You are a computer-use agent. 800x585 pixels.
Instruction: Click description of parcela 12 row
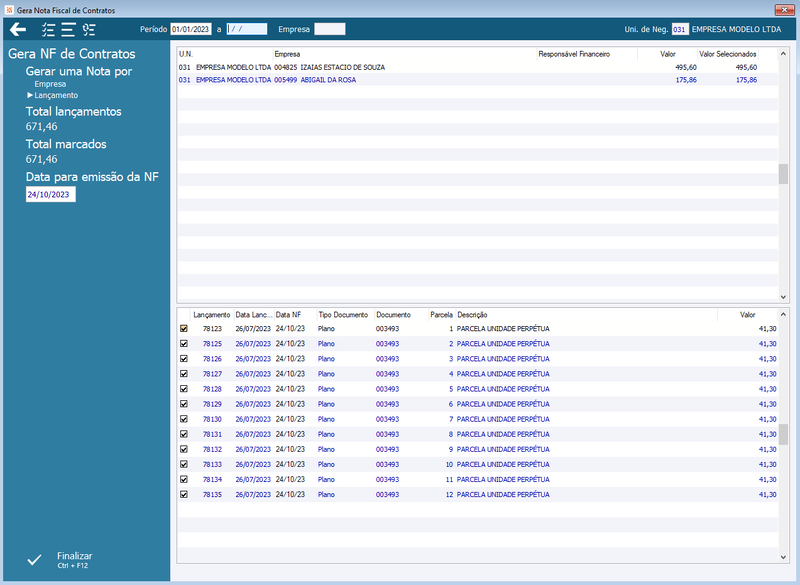[x=503, y=495]
